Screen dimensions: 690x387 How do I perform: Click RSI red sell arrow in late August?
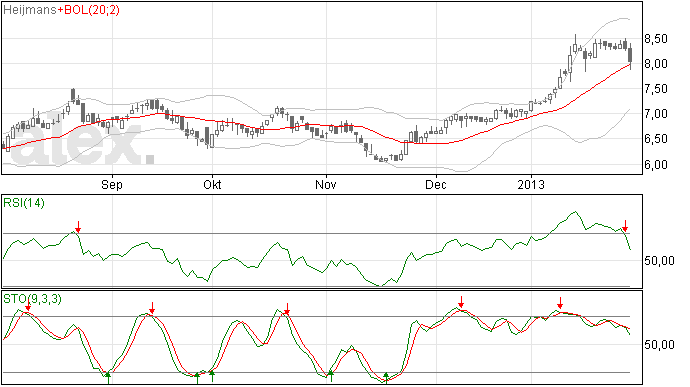point(78,227)
